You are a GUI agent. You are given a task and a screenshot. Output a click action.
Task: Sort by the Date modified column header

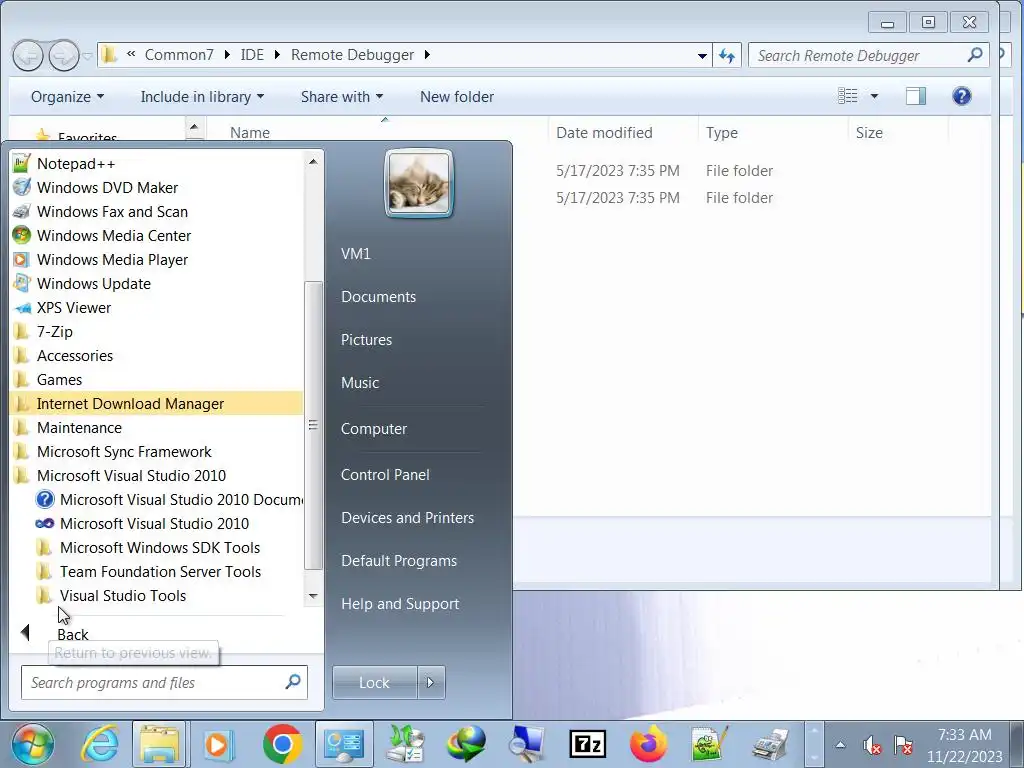tap(604, 133)
